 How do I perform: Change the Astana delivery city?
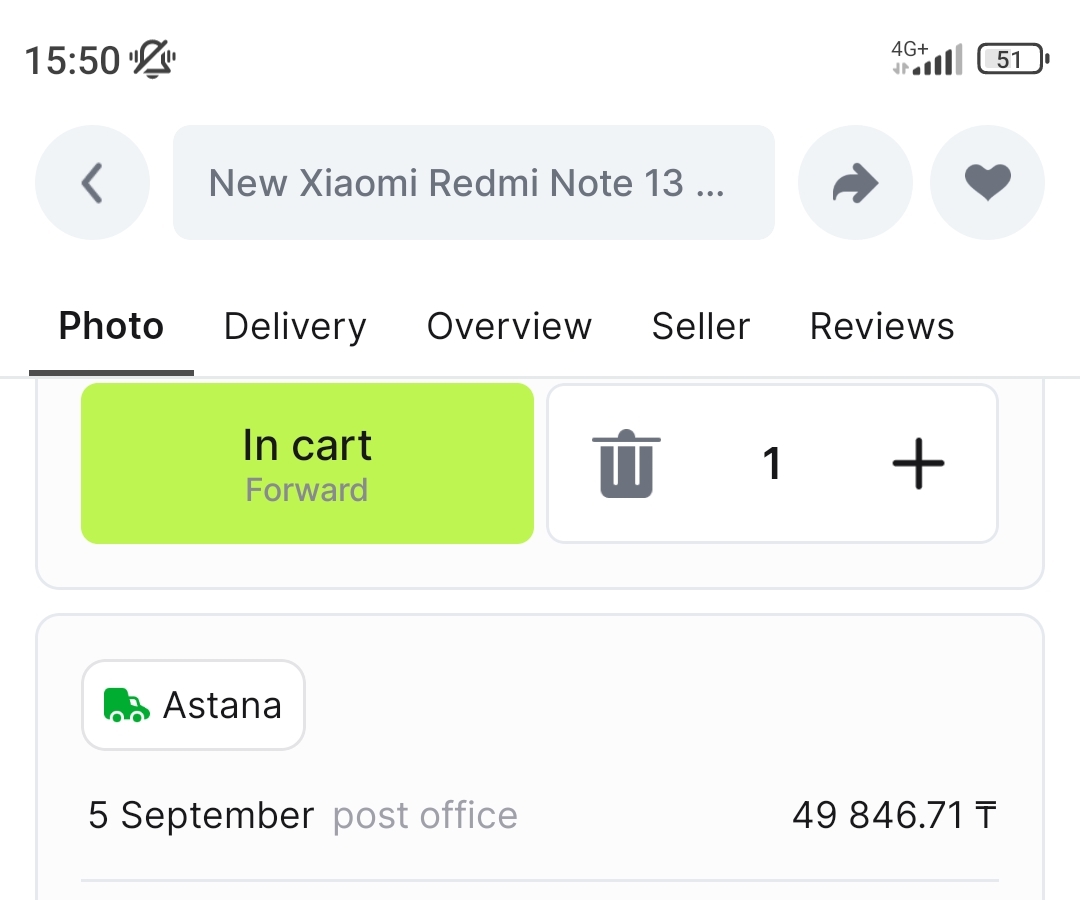[x=194, y=705]
